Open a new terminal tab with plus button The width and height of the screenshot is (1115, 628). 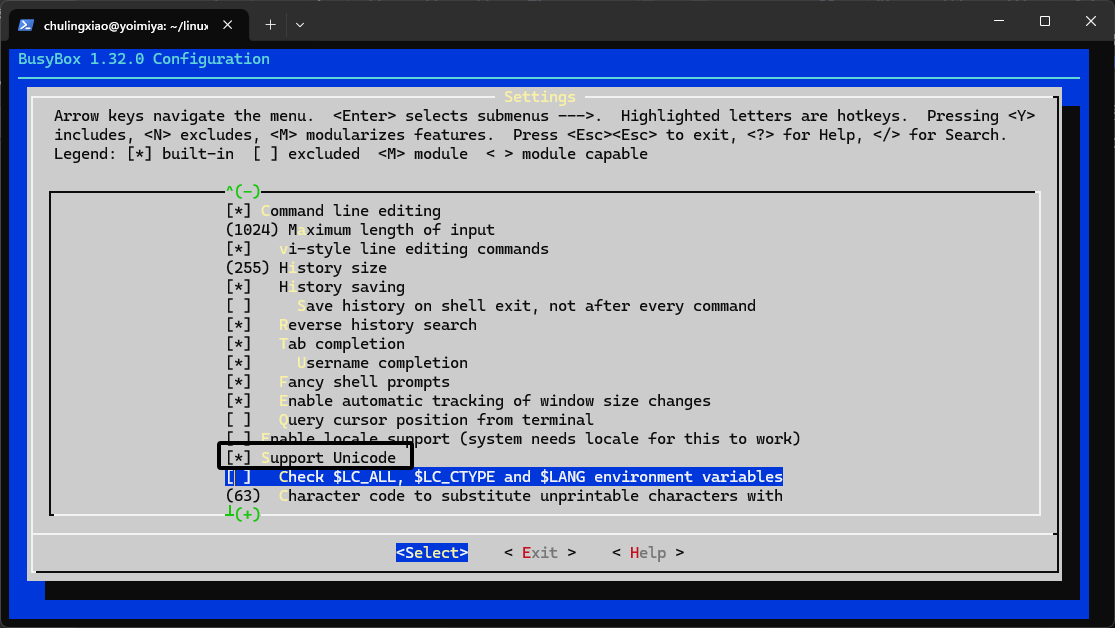(x=270, y=25)
